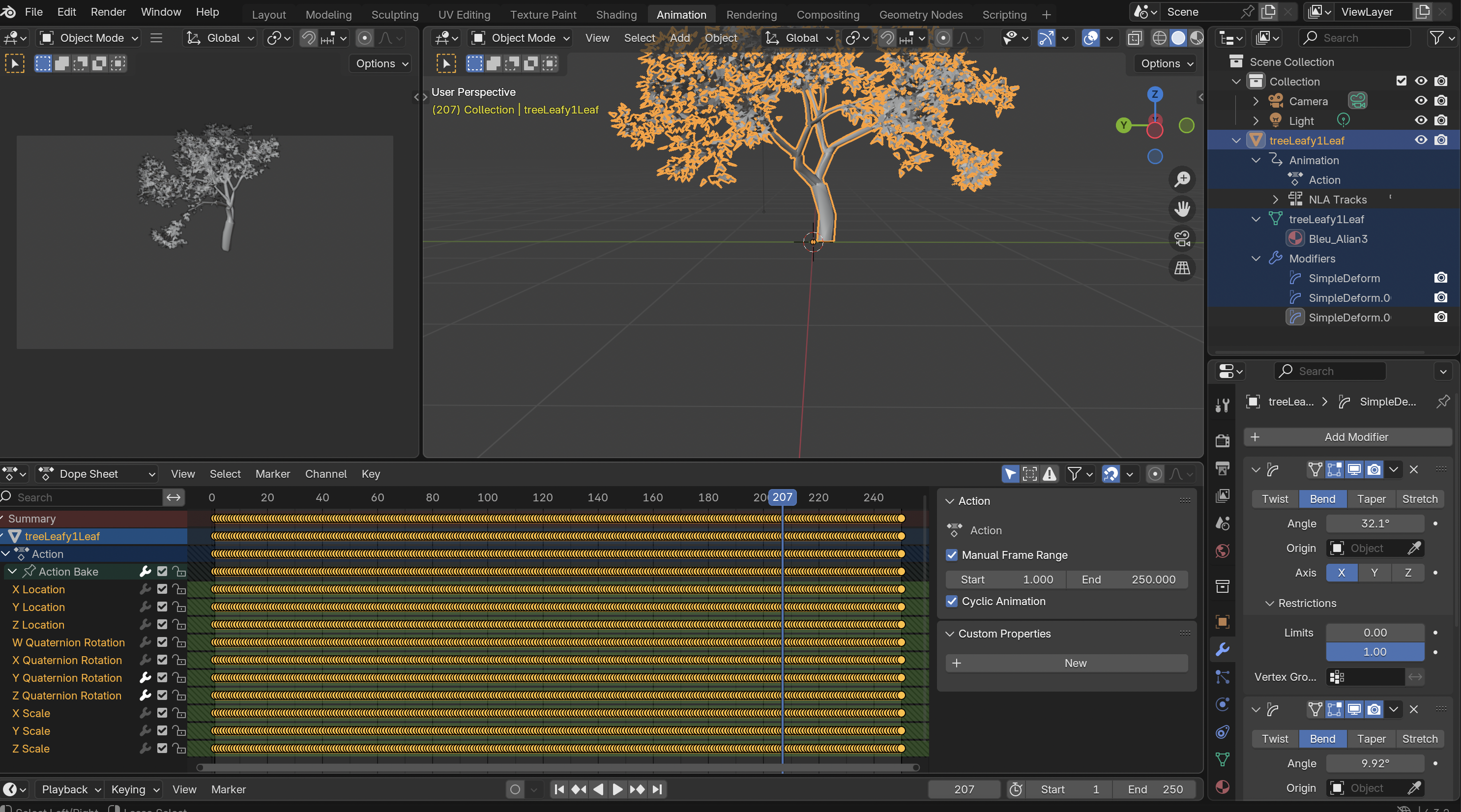Open the Keying dropdown in timeline
Screen dimensions: 1461x812
[x=134, y=789]
